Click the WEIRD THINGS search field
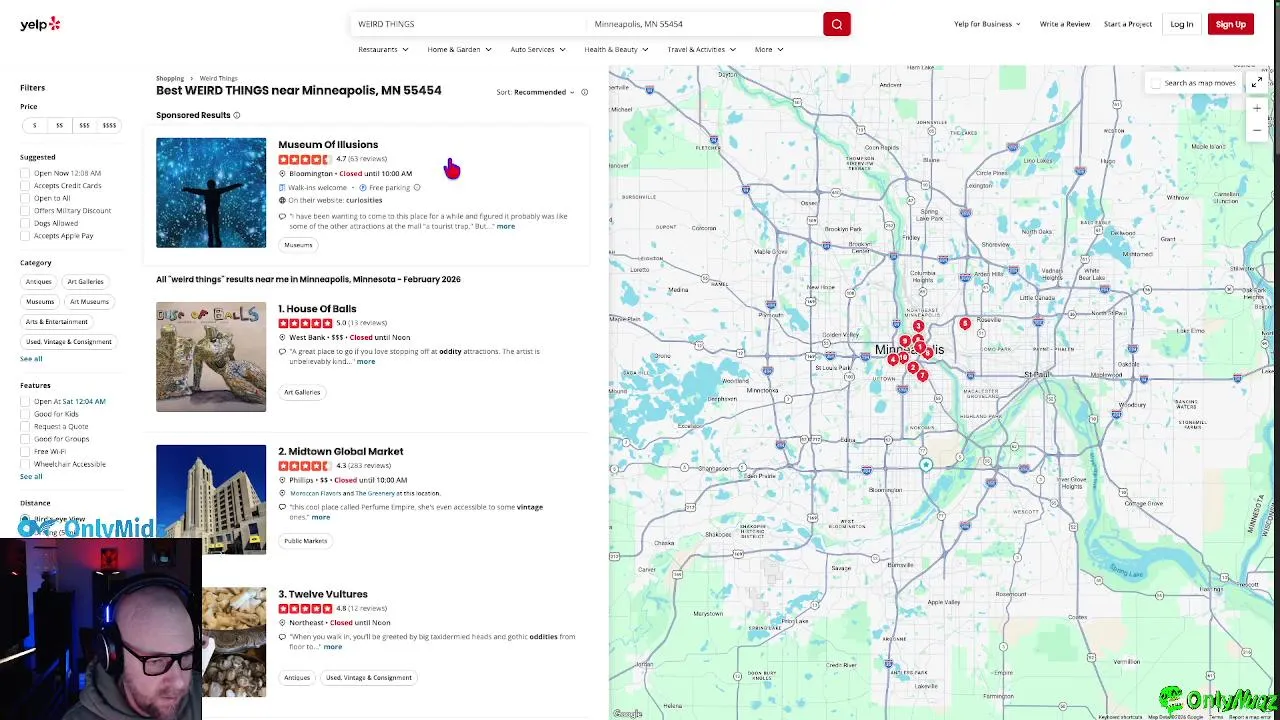1280x720 pixels. coord(470,24)
